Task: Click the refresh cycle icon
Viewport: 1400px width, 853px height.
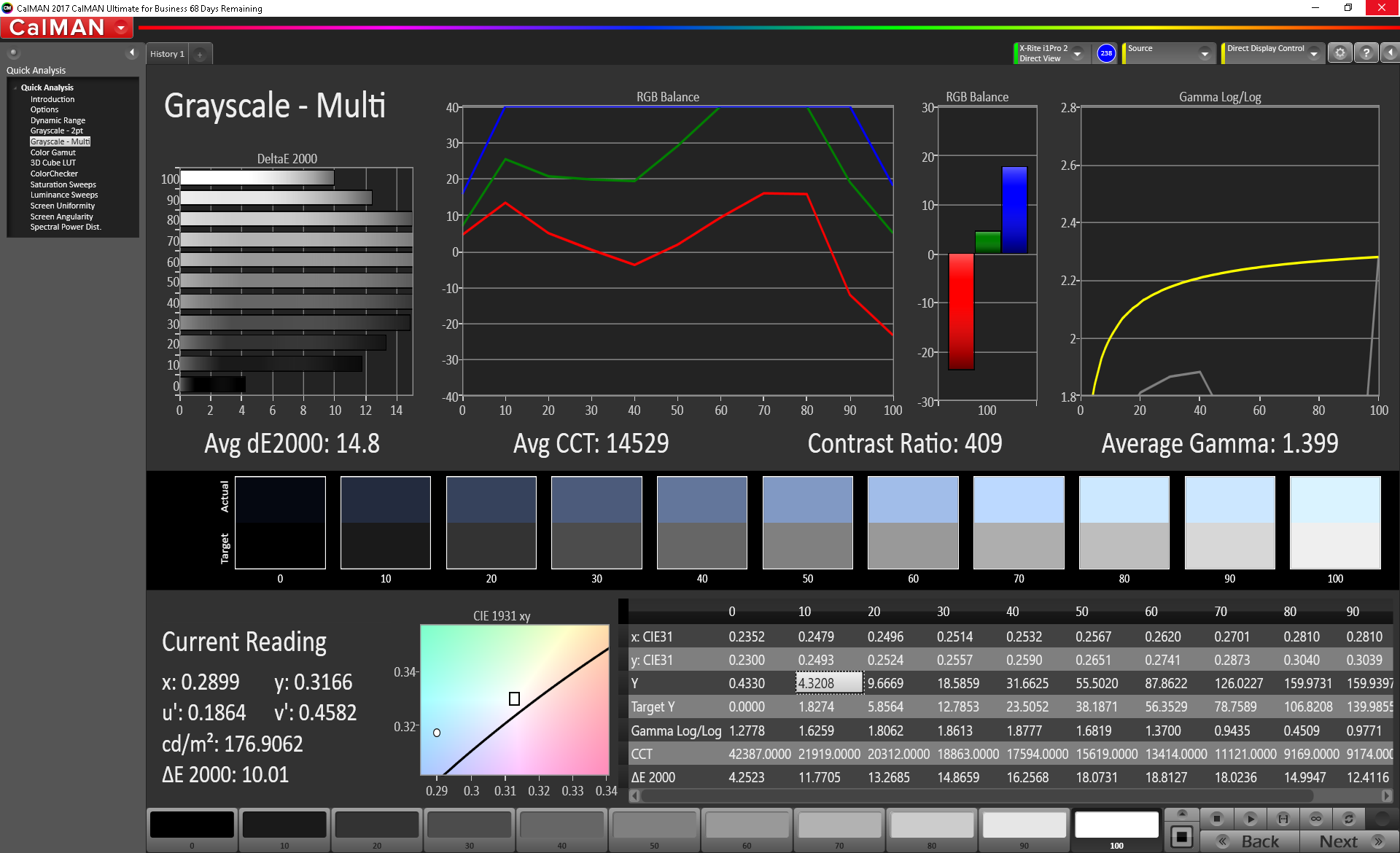Action: tap(1349, 819)
